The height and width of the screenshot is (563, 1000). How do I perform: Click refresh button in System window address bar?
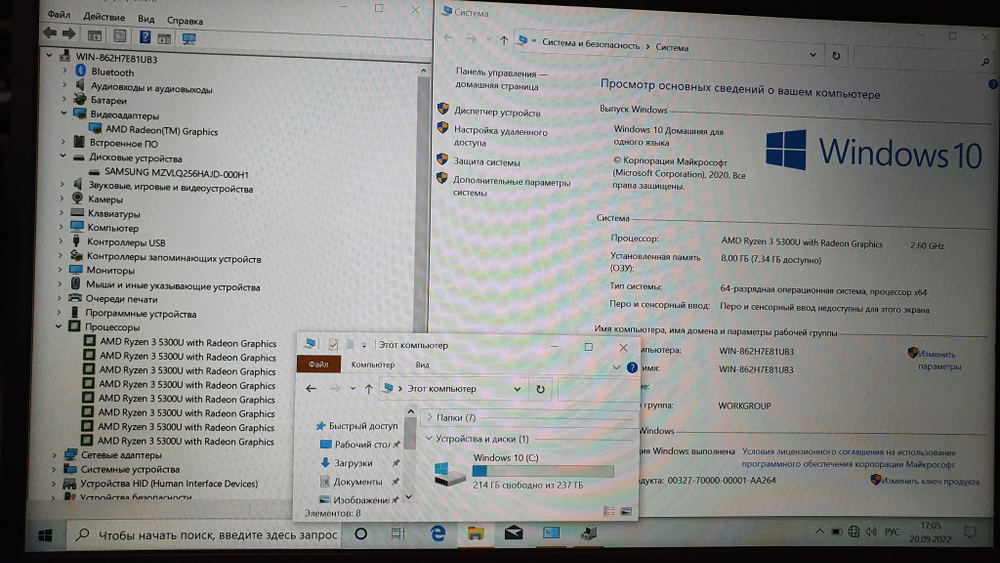click(x=836, y=55)
